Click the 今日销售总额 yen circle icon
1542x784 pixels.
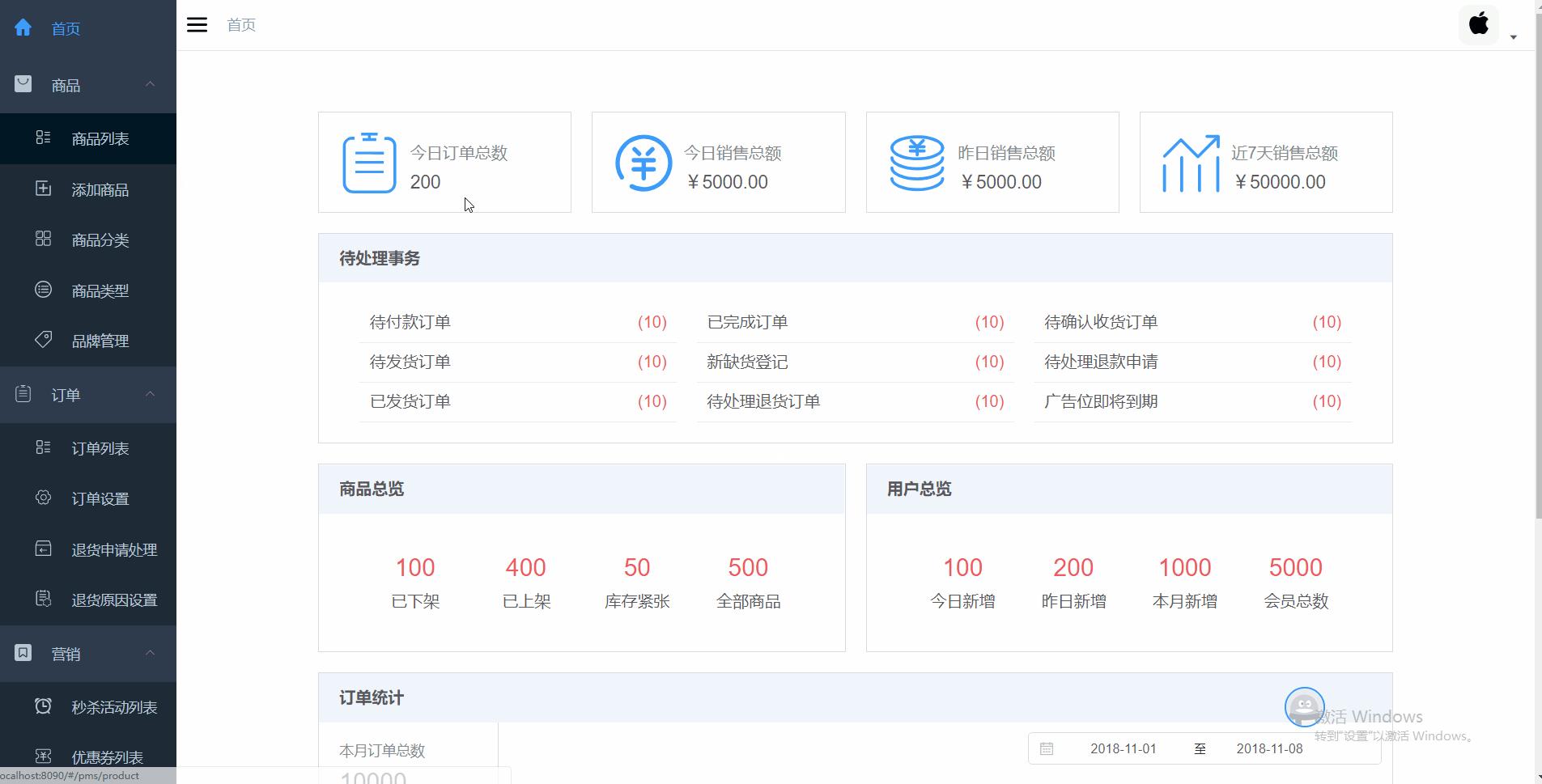[644, 163]
